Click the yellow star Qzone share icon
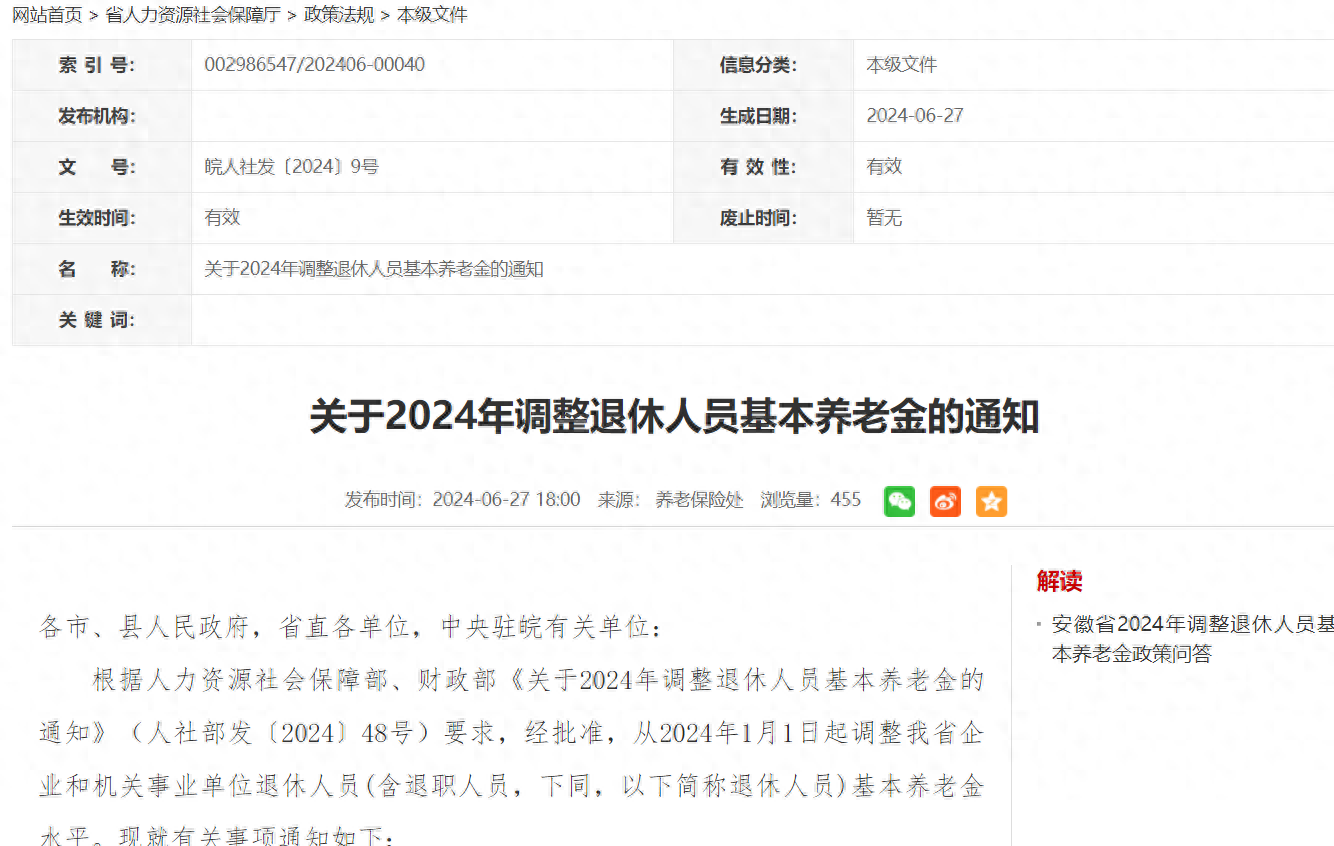1334x846 pixels. pos(991,501)
